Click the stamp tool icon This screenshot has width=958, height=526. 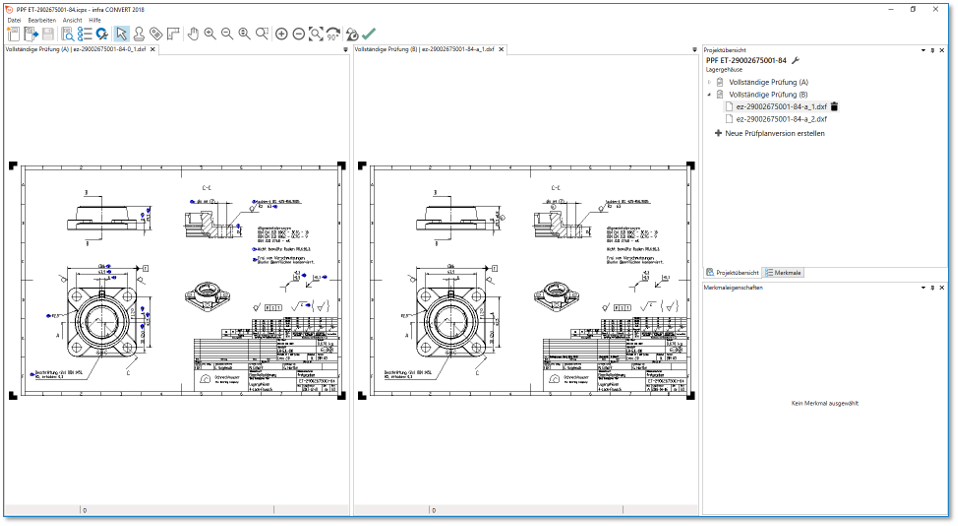pyautogui.click(x=139, y=34)
